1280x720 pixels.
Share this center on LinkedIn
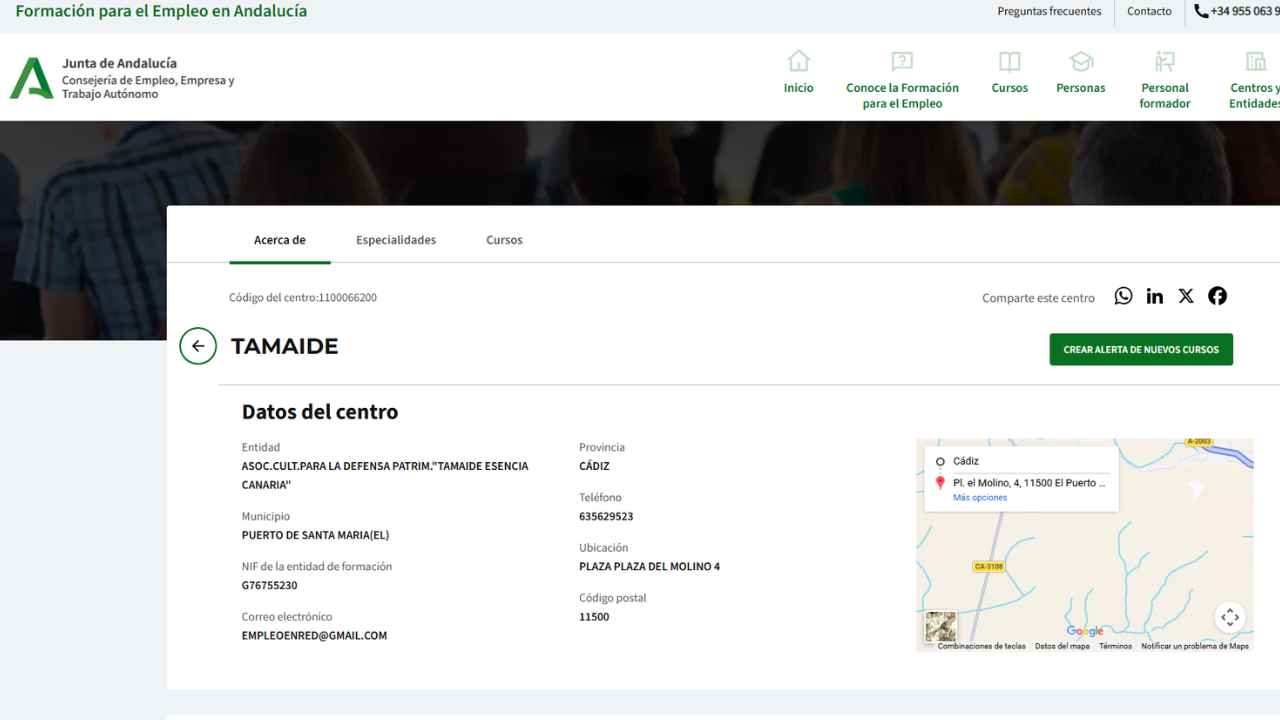click(x=1155, y=296)
